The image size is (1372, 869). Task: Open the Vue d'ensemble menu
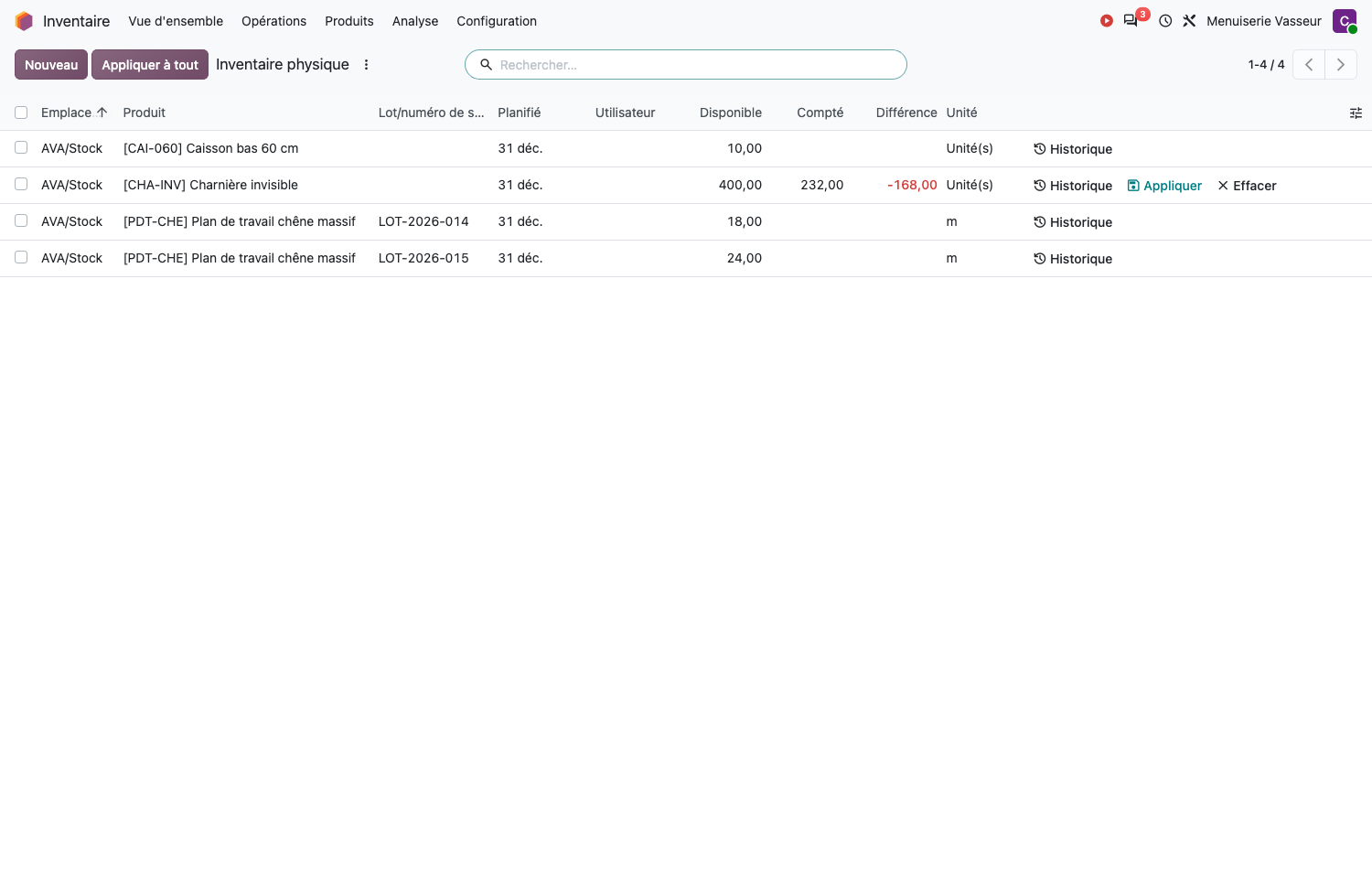coord(176,21)
